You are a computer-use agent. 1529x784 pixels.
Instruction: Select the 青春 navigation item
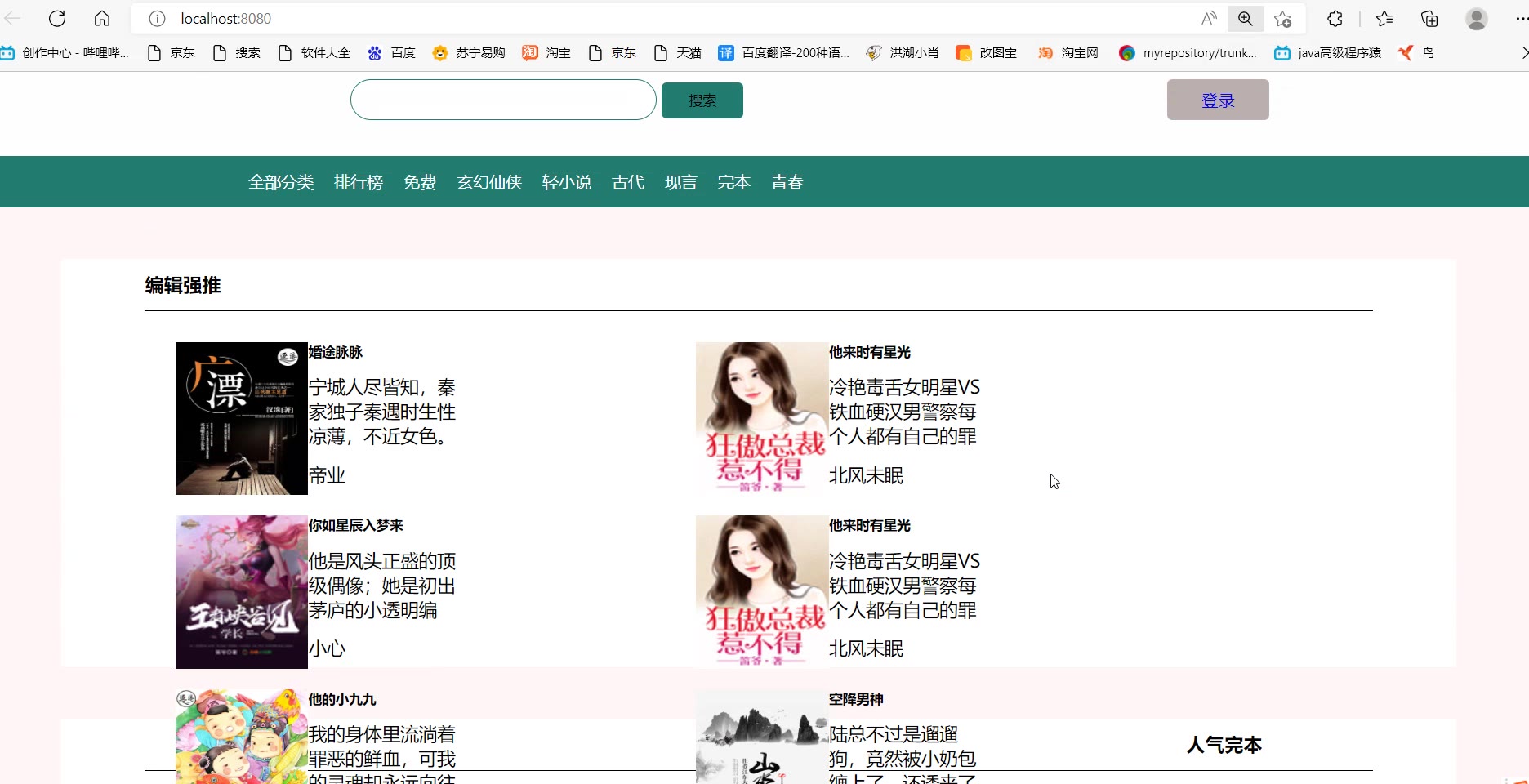coord(787,182)
